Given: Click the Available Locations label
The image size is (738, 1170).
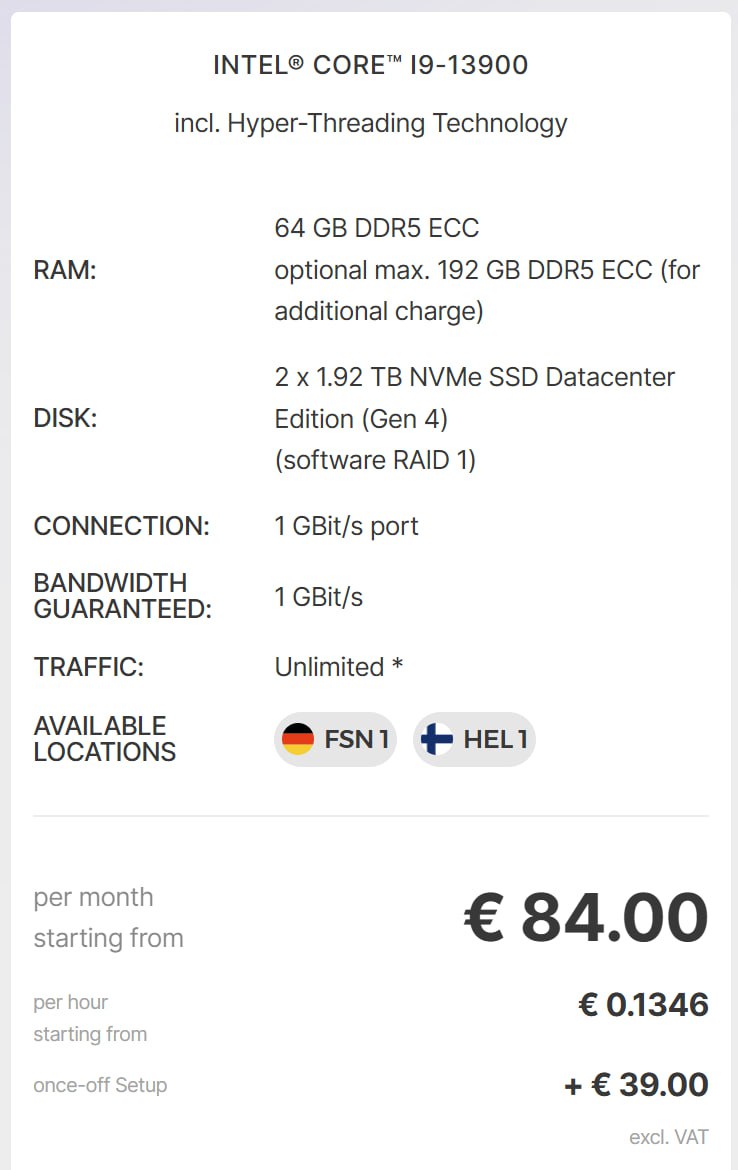Looking at the screenshot, I should 104,739.
